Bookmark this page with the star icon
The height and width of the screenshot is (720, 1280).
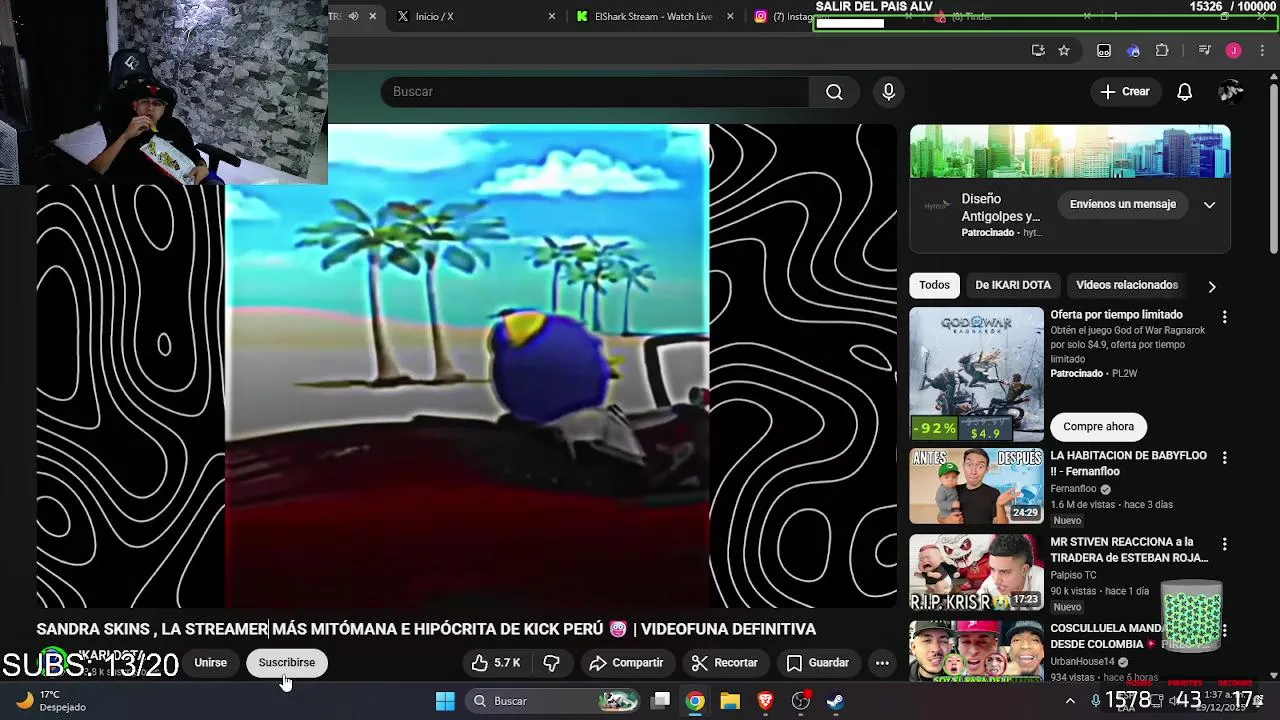(1064, 51)
